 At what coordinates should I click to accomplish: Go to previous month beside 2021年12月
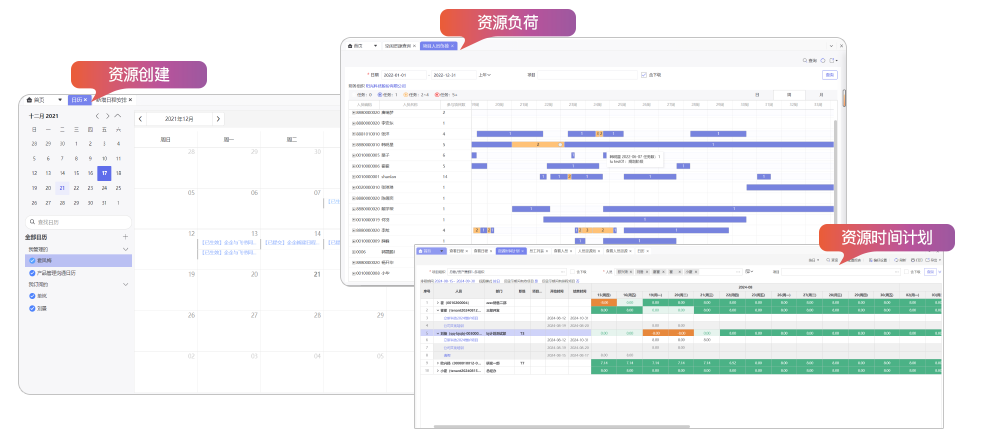141,118
